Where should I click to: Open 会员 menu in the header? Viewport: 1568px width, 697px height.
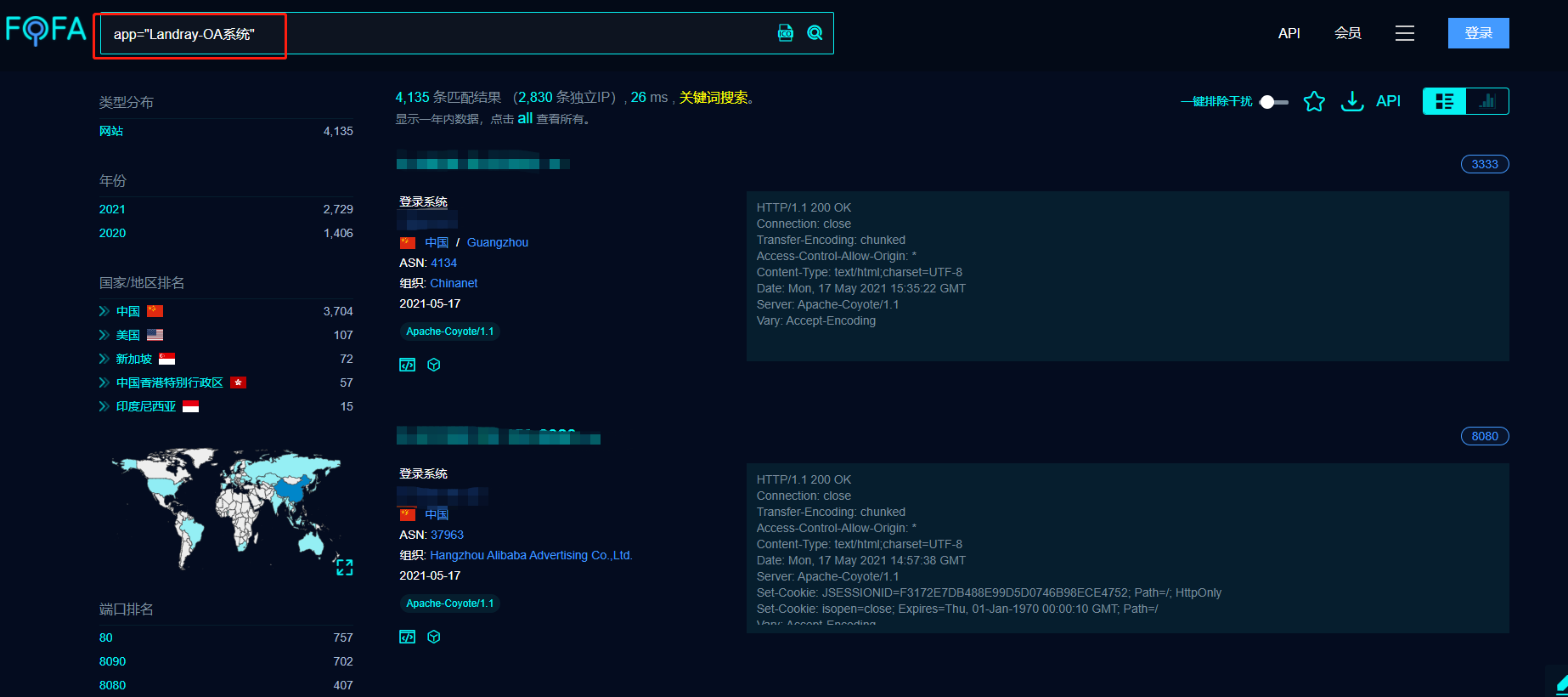pyautogui.click(x=1348, y=33)
